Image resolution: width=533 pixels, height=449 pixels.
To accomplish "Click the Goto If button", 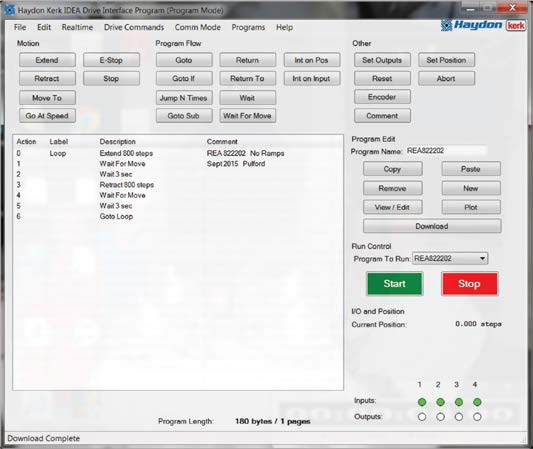I will tap(184, 79).
